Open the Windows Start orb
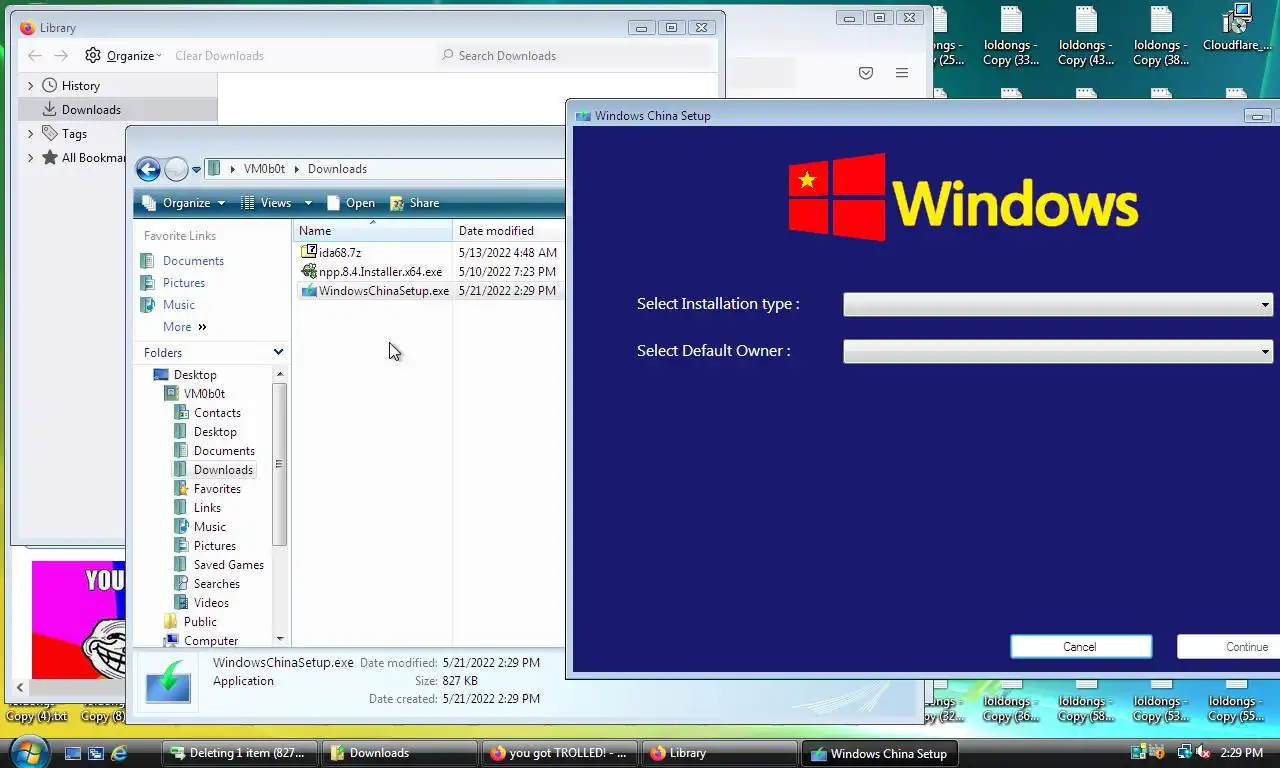1280x768 pixels. pos(28,753)
